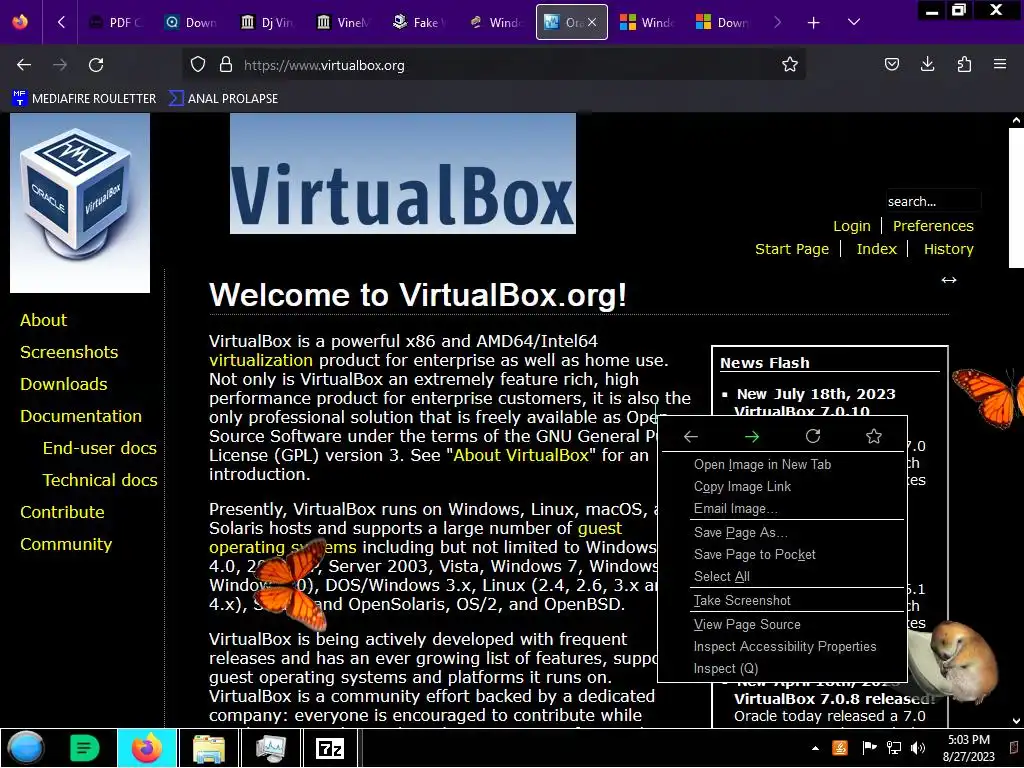Bookmark this page with the address bar star
This screenshot has height=768, width=1024.
790,65
